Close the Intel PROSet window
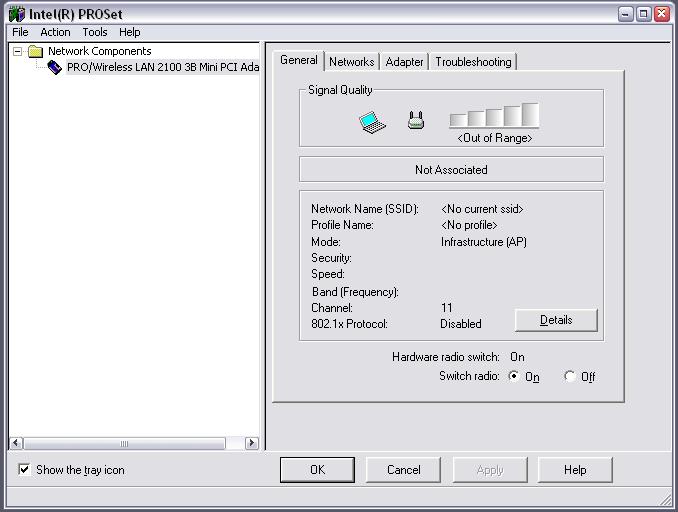 click(662, 14)
